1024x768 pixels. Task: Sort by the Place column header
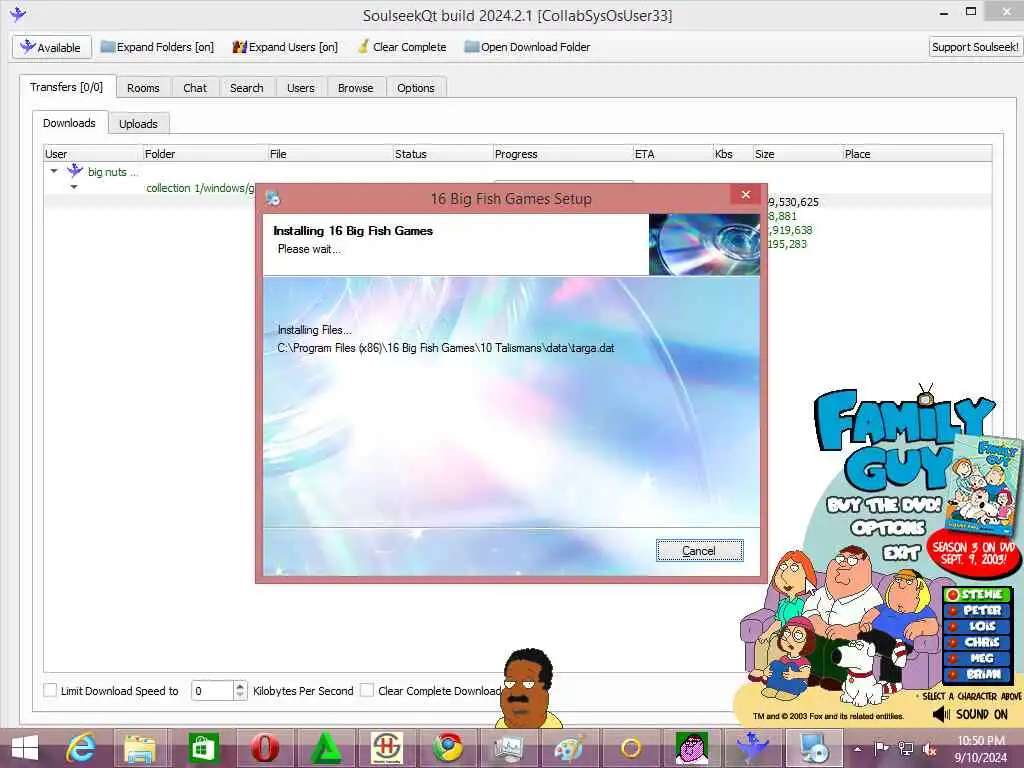tap(917, 154)
